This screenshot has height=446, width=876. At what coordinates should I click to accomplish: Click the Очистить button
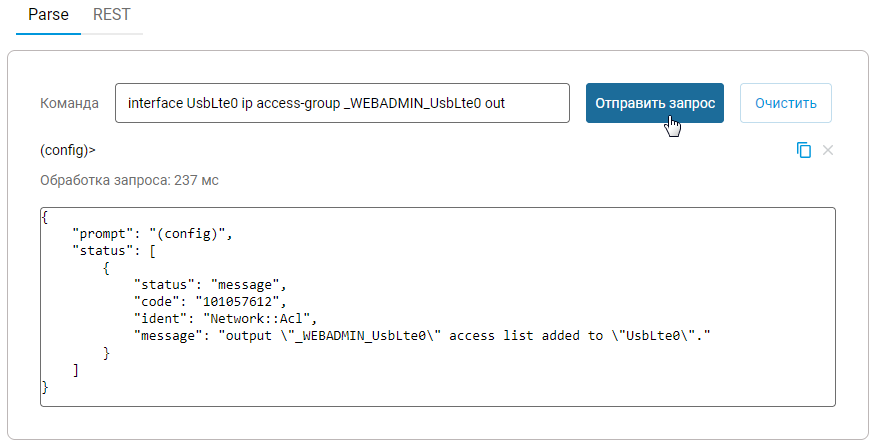click(786, 103)
